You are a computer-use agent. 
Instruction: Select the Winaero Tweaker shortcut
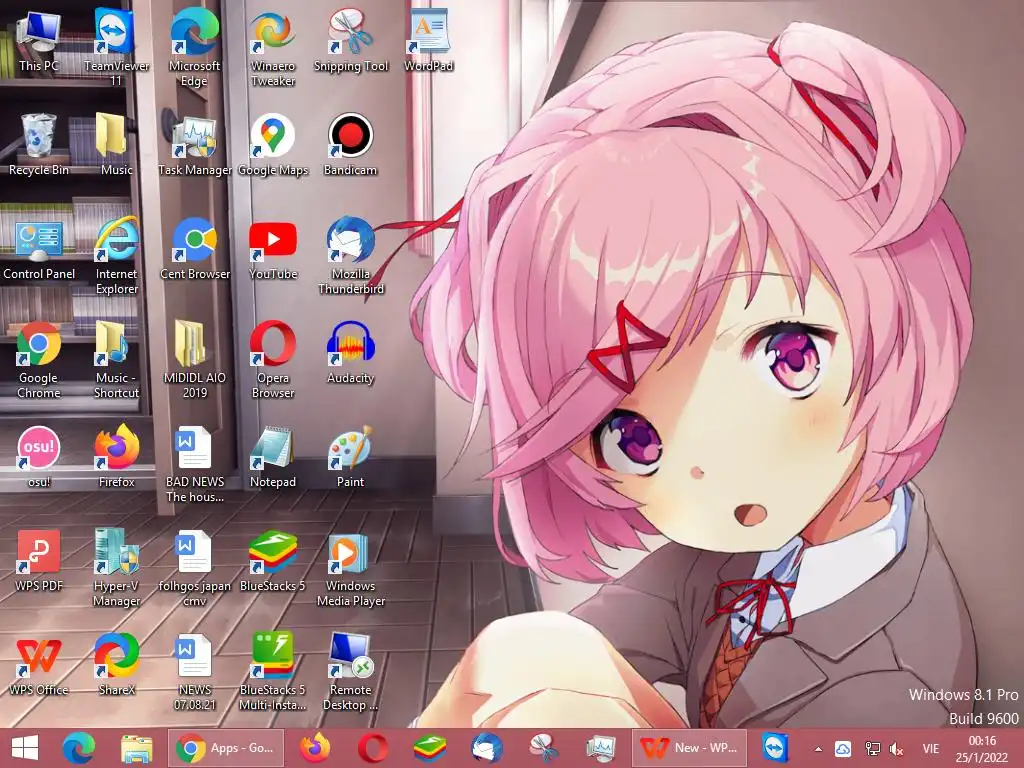272,47
